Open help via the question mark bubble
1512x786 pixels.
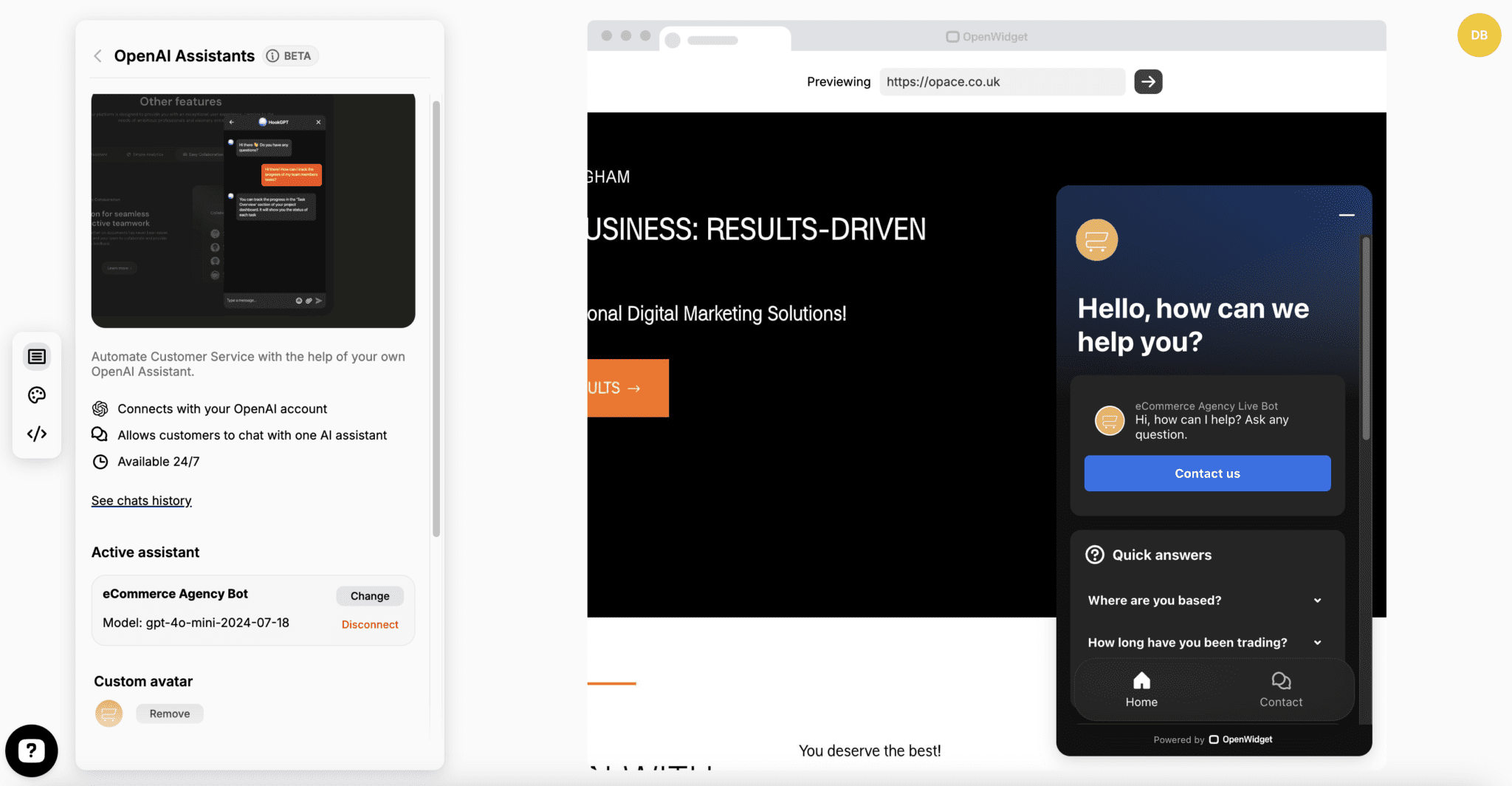[x=32, y=750]
